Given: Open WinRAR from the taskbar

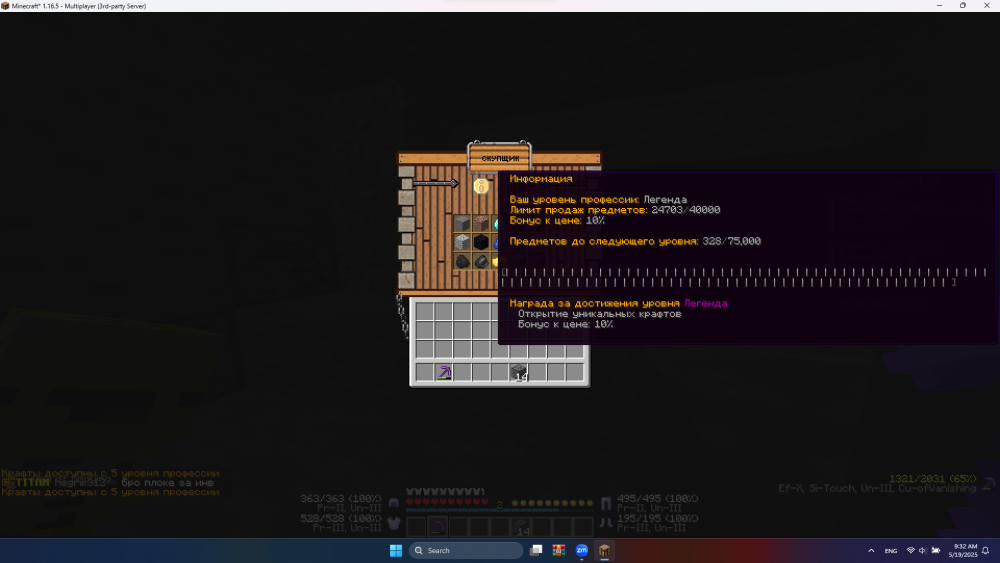Looking at the screenshot, I should click(x=559, y=550).
